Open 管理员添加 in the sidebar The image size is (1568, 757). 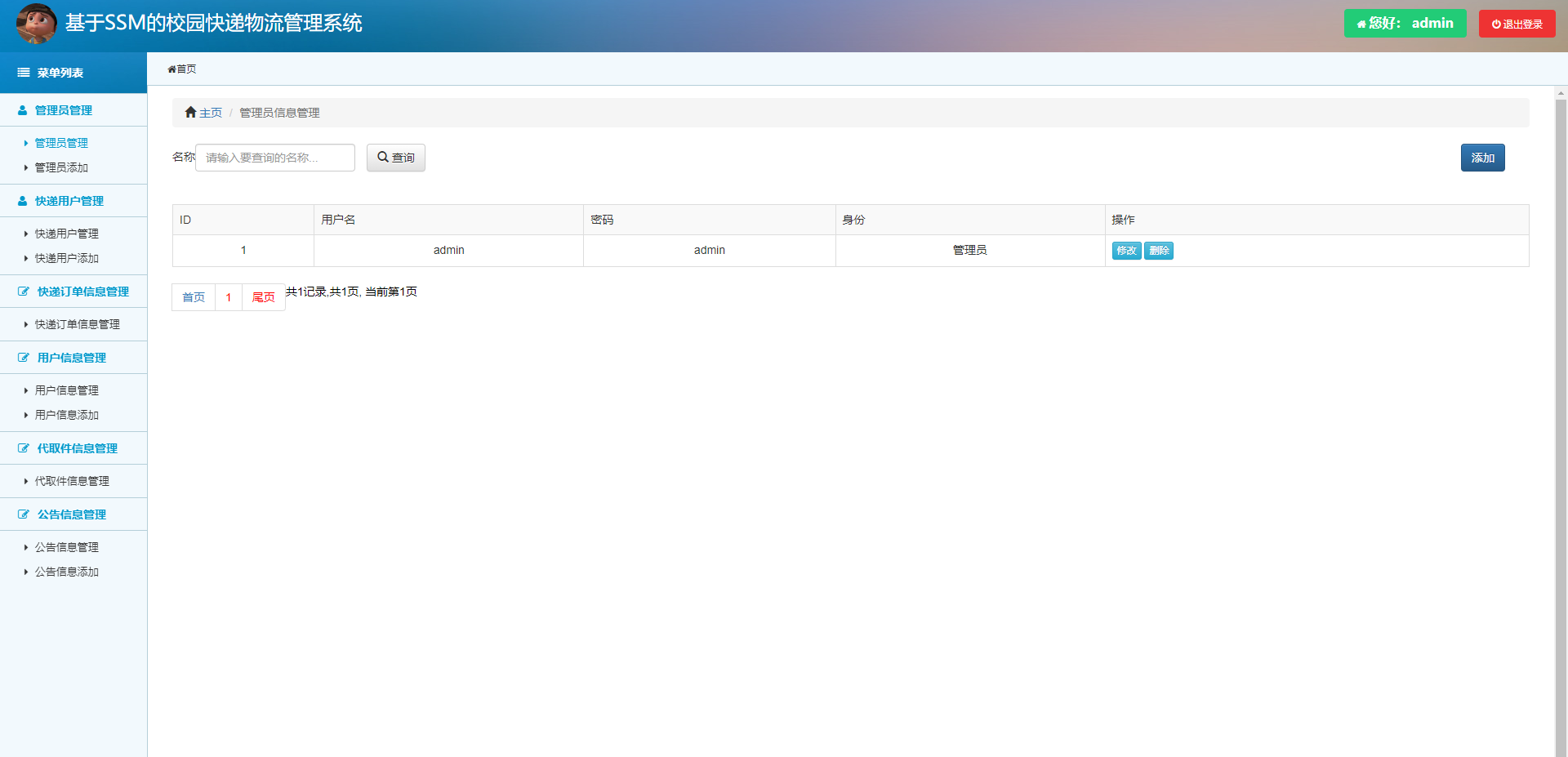[x=61, y=167]
